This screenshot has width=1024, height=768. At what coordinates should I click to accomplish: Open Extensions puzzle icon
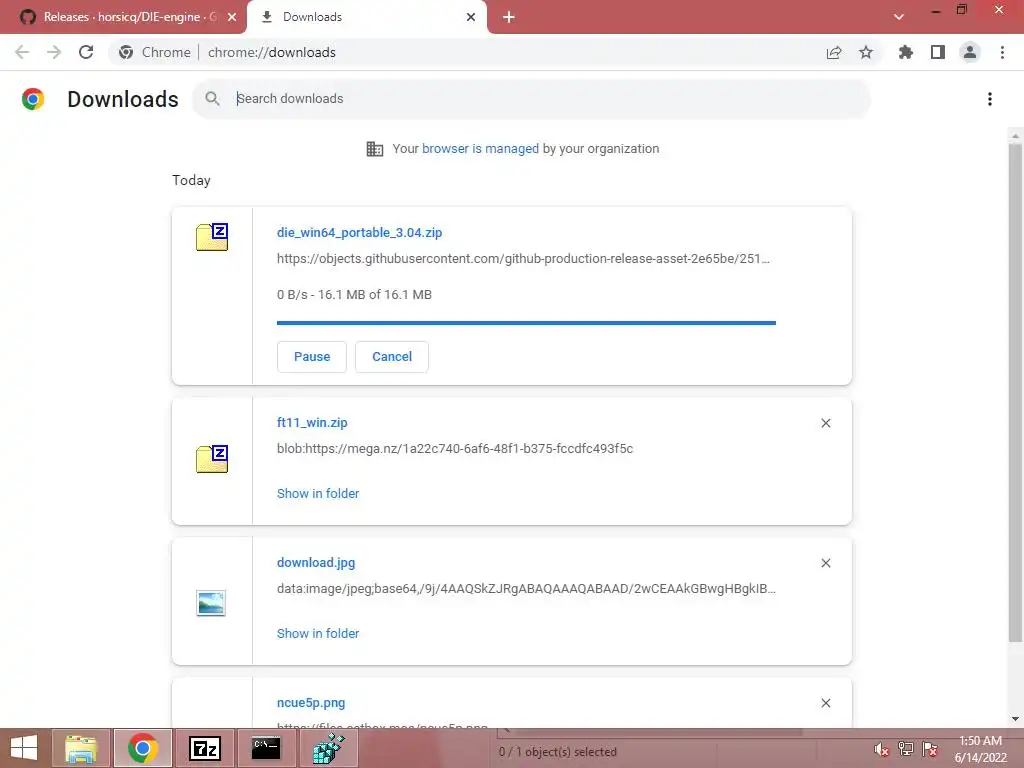click(x=906, y=52)
